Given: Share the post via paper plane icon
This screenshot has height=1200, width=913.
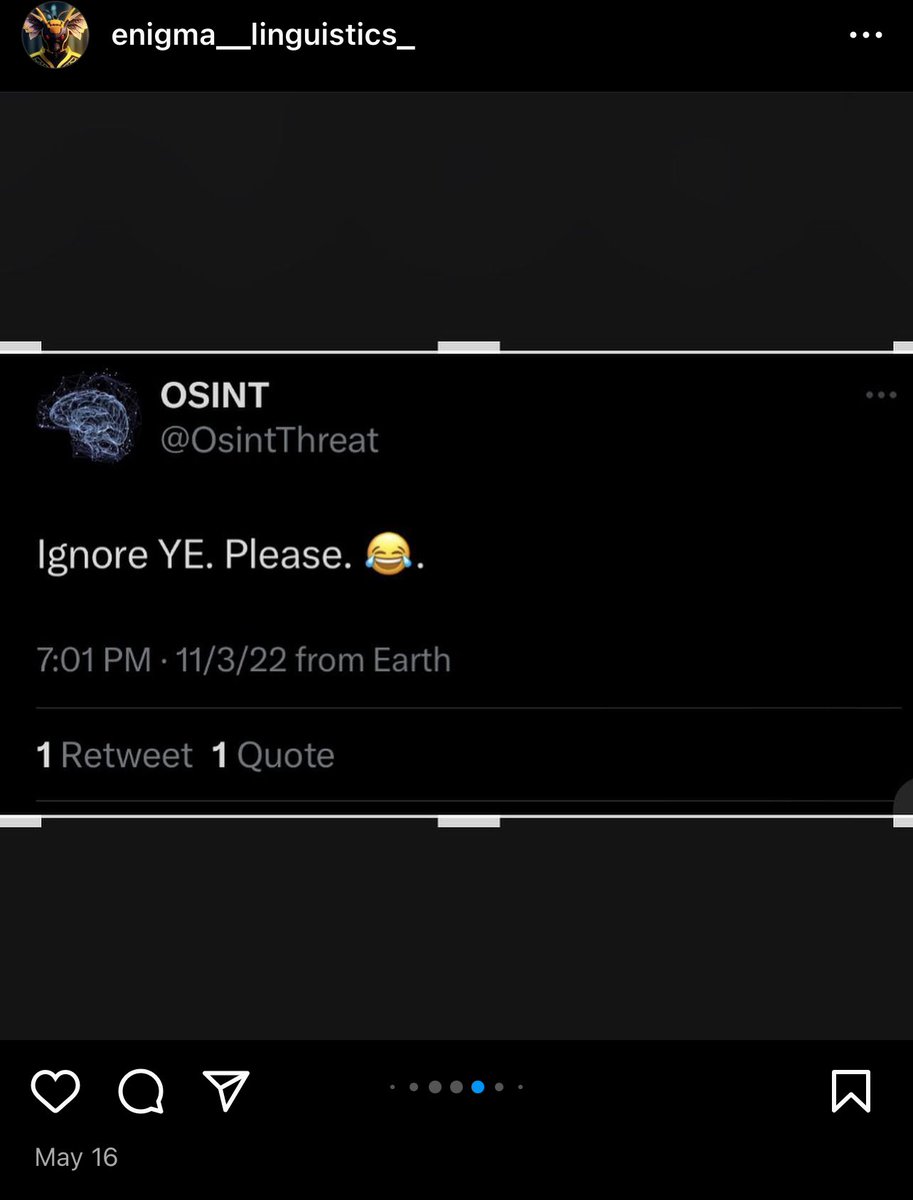Looking at the screenshot, I should (x=226, y=1090).
